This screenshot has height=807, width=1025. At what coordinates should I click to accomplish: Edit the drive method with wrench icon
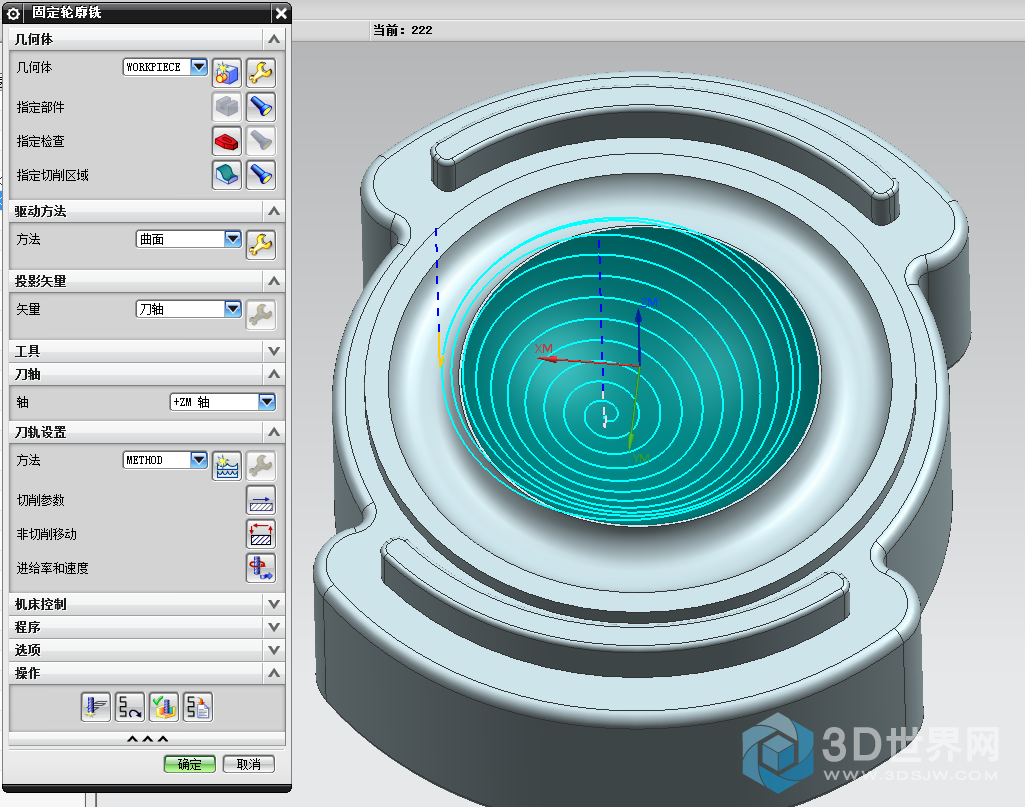pos(260,244)
